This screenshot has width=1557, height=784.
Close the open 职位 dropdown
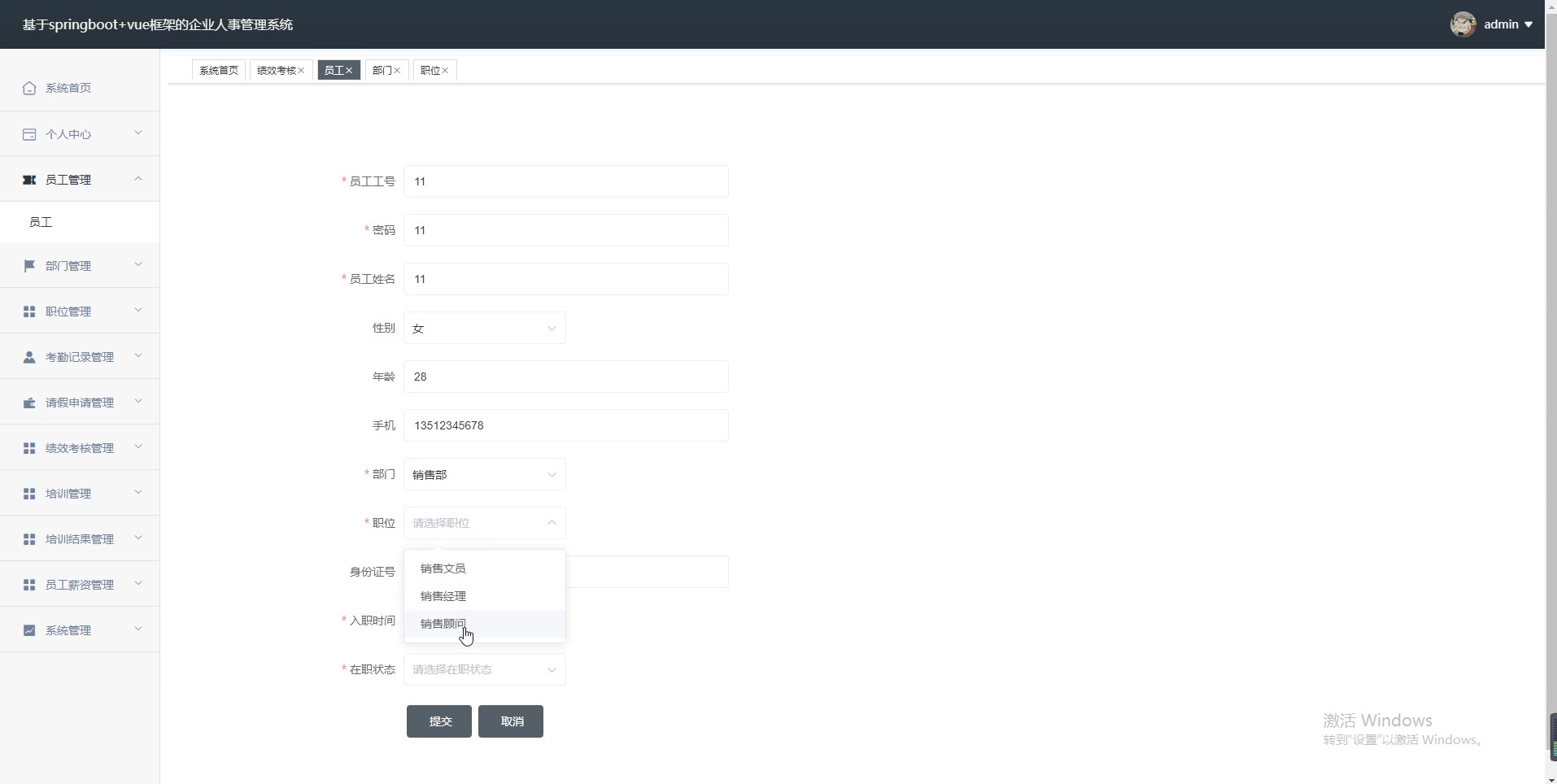(x=485, y=523)
